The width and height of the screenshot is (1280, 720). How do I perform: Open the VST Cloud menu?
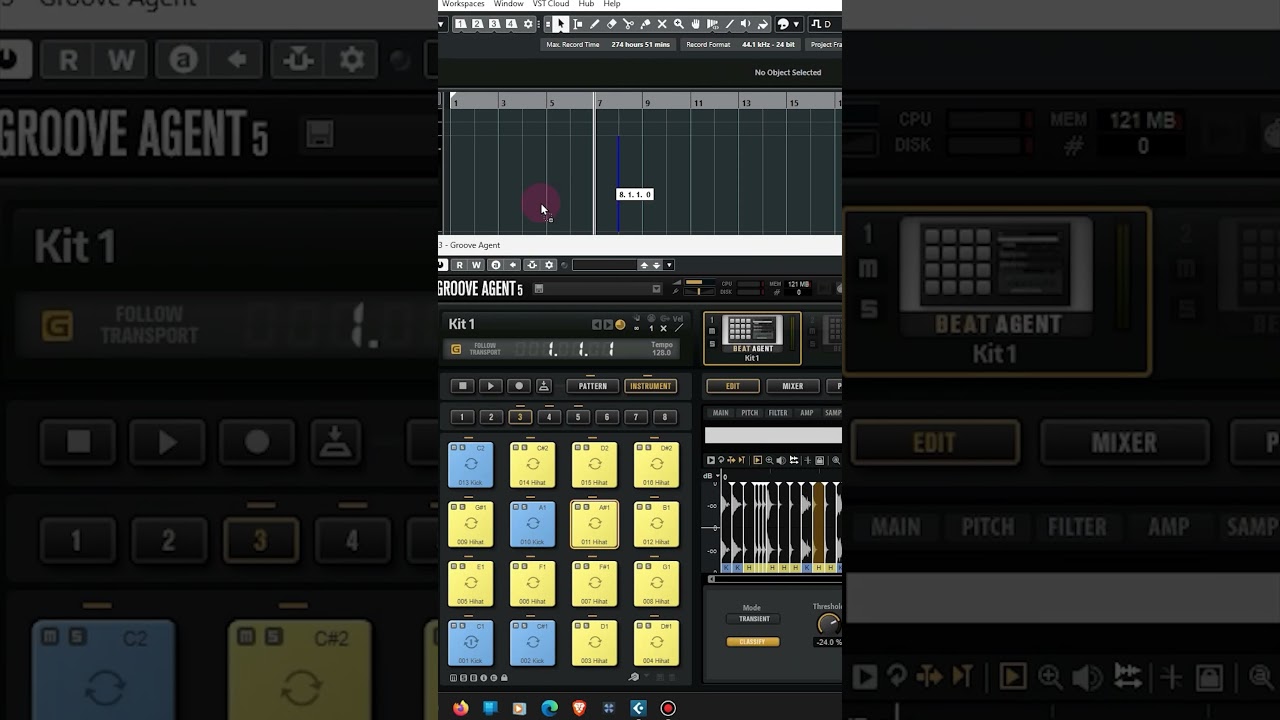point(551,4)
